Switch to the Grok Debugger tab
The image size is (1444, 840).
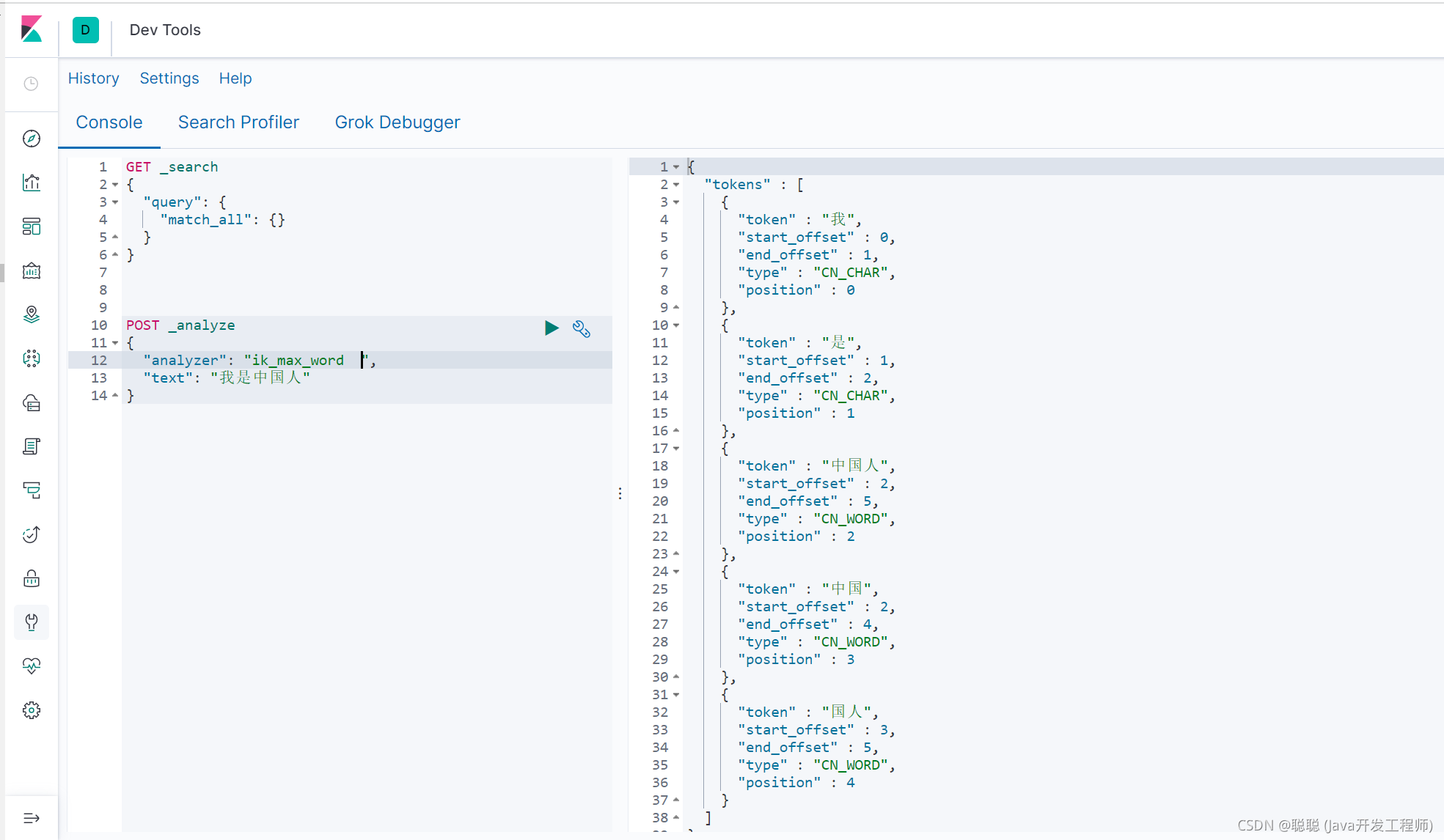397,122
